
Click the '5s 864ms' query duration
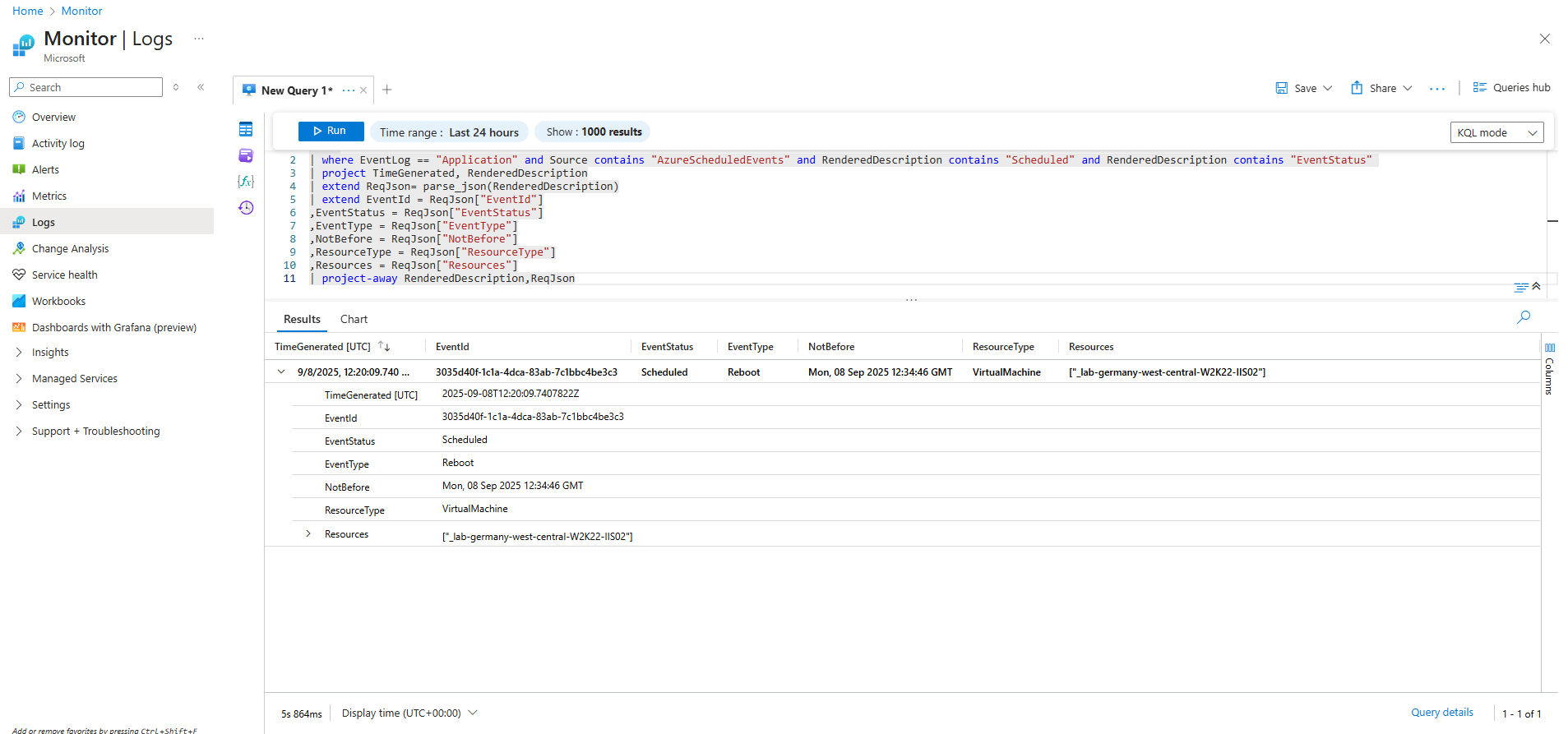pos(301,714)
